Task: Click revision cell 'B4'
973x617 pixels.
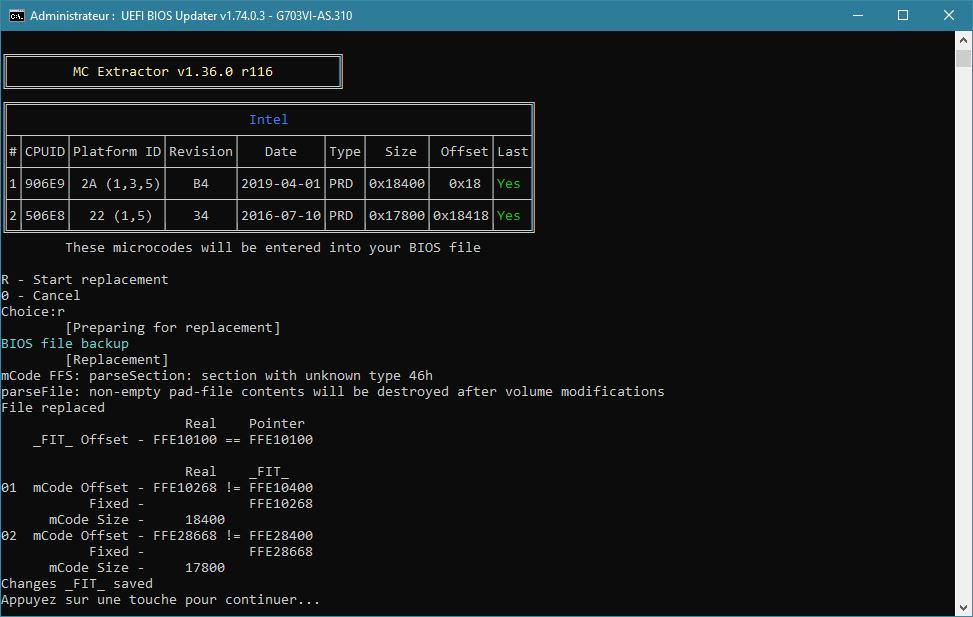Action: pyautogui.click(x=200, y=184)
